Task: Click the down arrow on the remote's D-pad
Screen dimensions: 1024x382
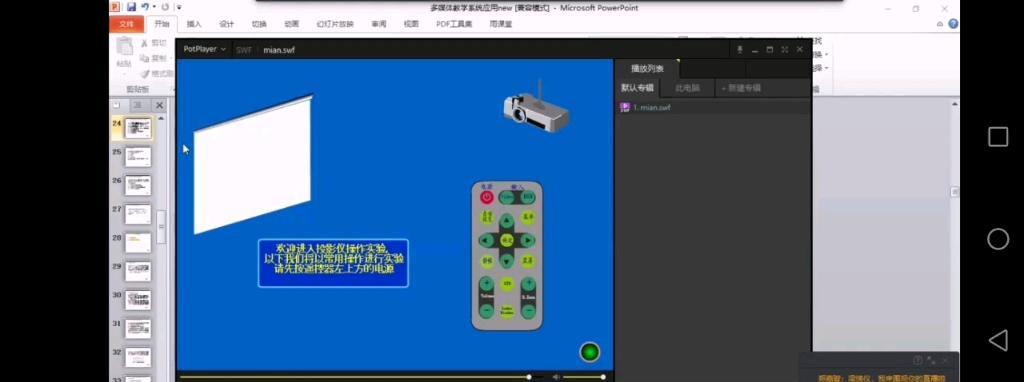Action: tap(507, 261)
